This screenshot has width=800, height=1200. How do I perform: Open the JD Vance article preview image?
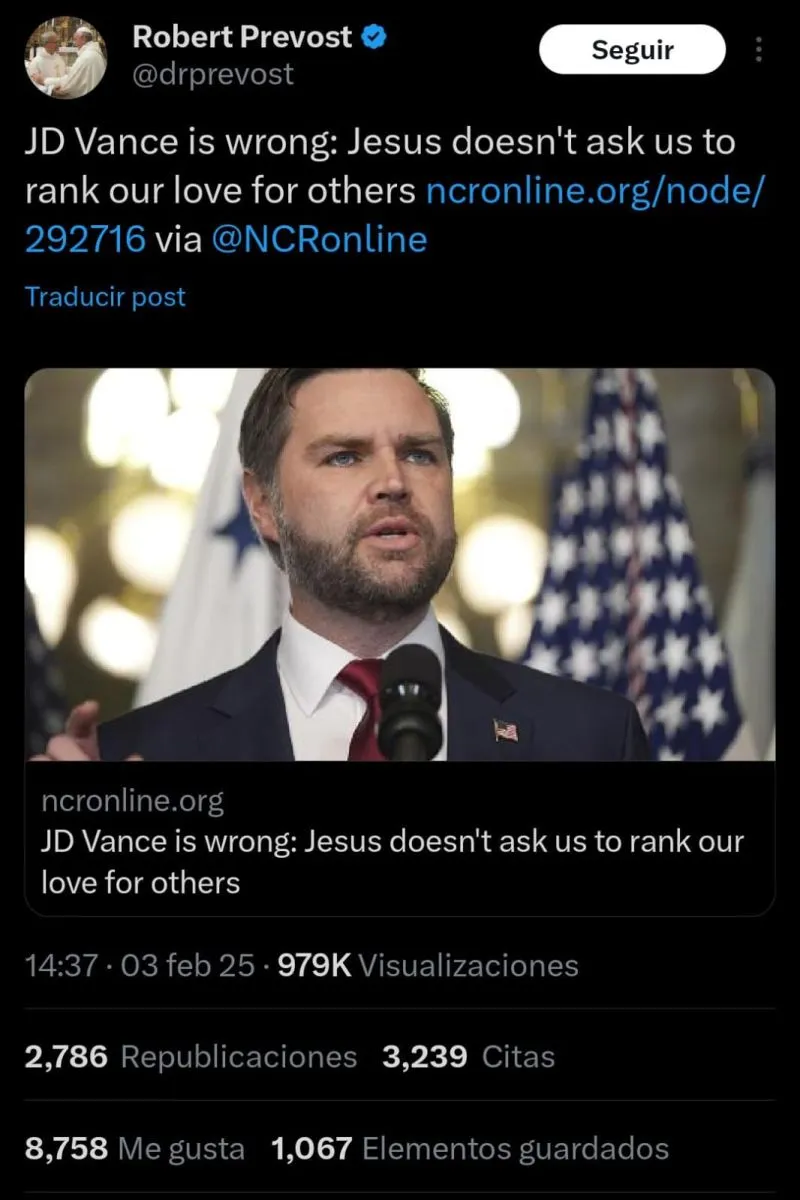pos(399,564)
